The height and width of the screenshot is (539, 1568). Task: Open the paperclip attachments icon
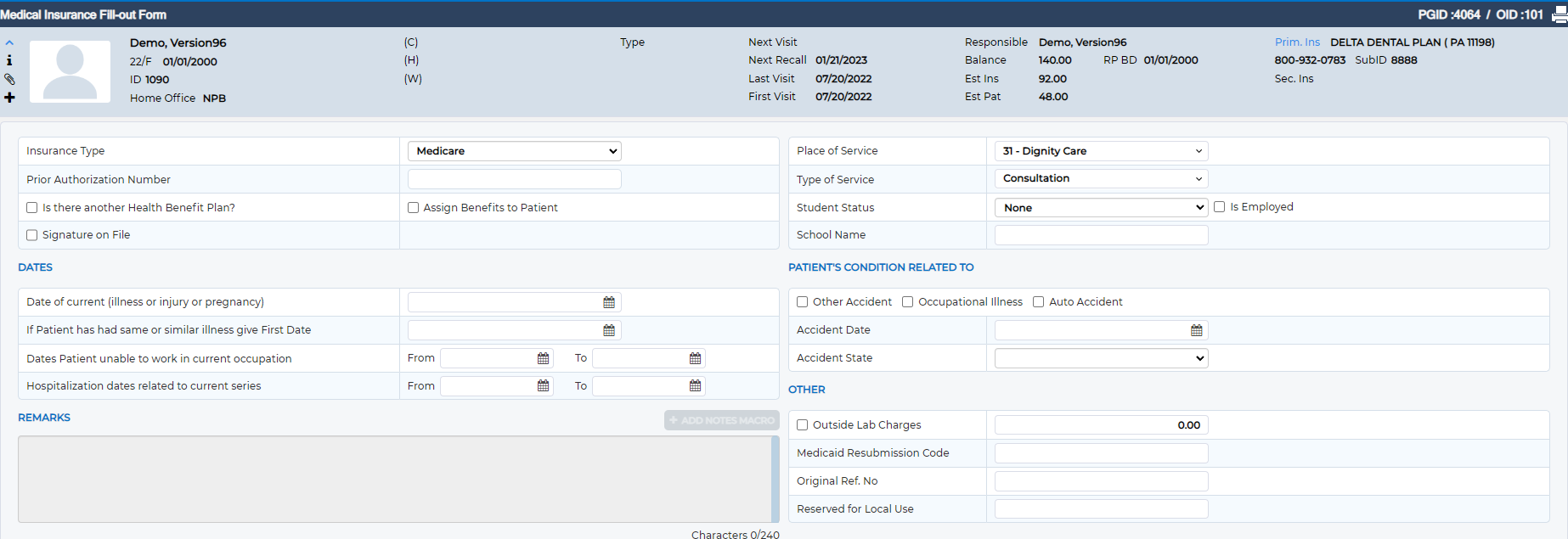[x=9, y=79]
